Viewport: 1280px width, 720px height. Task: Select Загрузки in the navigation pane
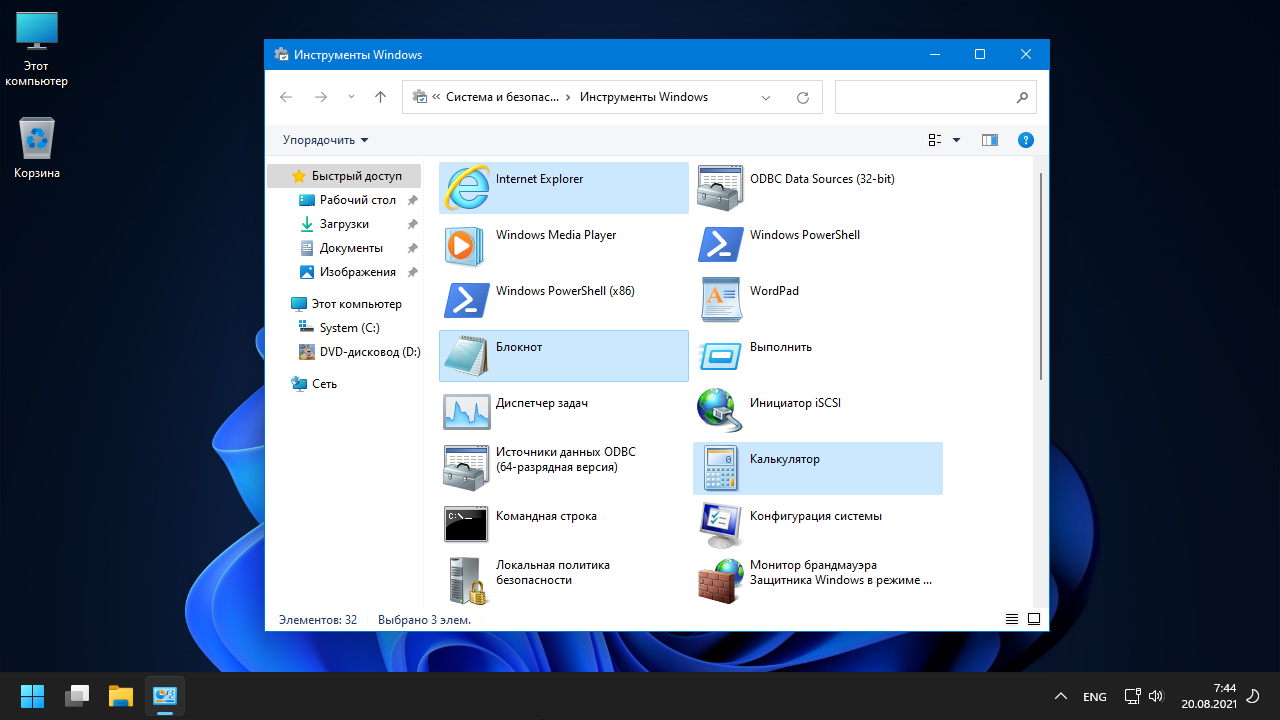click(x=344, y=224)
